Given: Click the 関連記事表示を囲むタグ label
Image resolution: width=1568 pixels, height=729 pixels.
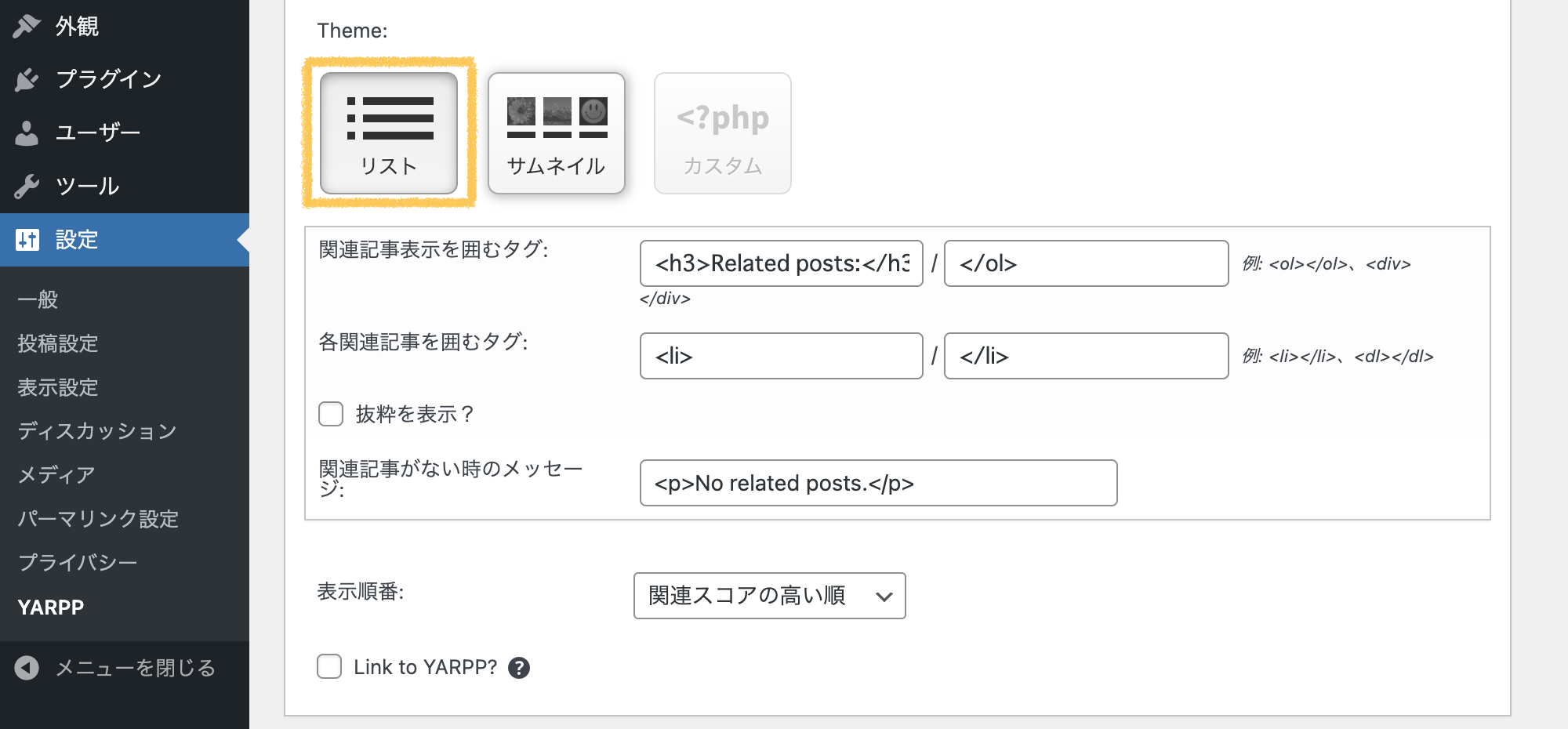Looking at the screenshot, I should tap(434, 249).
